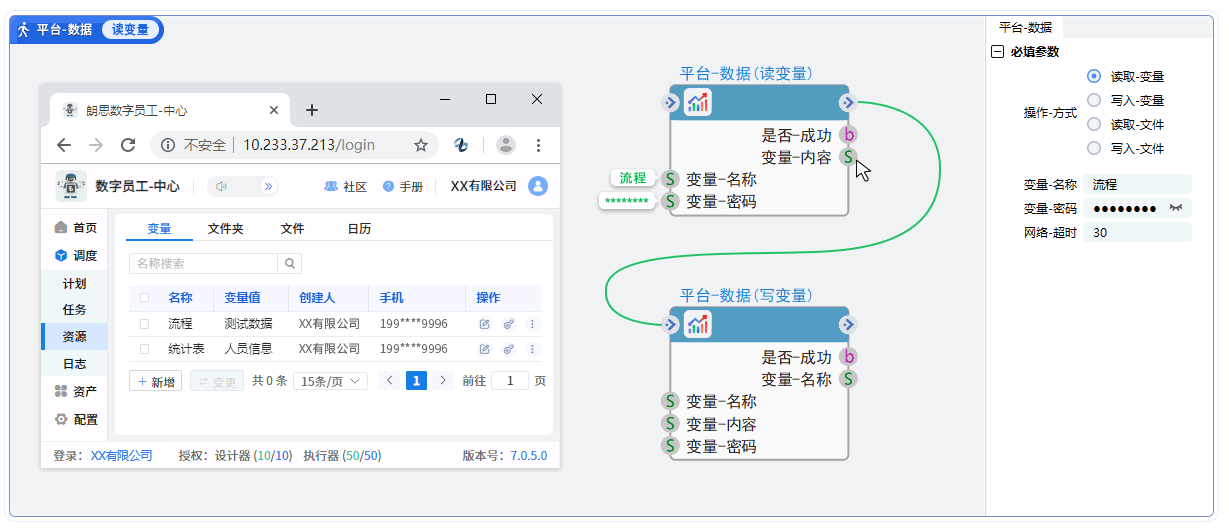
Task: Bookmark the page with the star icon
Action: tap(421, 145)
